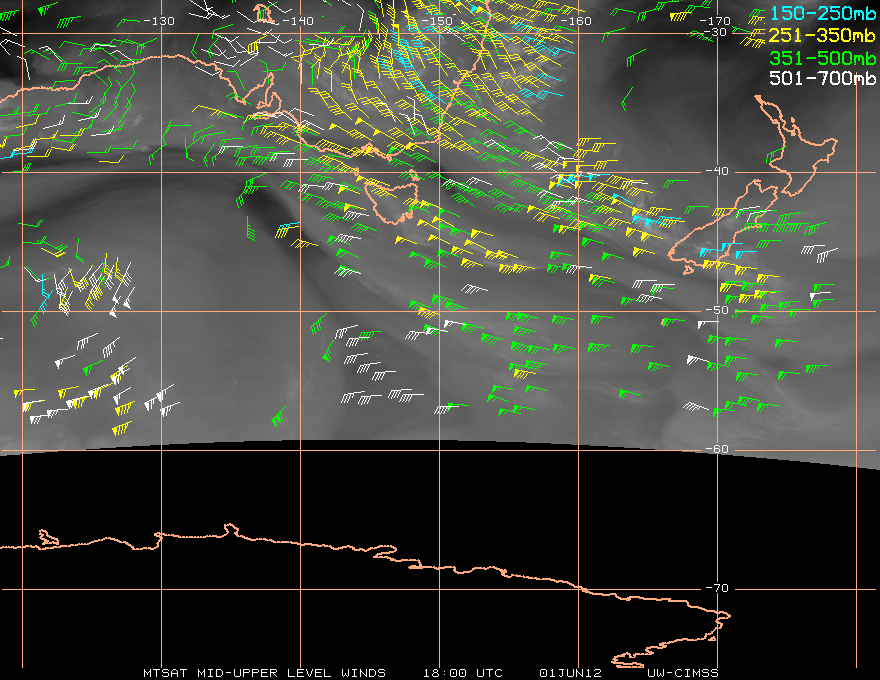Click the -130 longitude label
The height and width of the screenshot is (680, 880).
click(x=159, y=21)
